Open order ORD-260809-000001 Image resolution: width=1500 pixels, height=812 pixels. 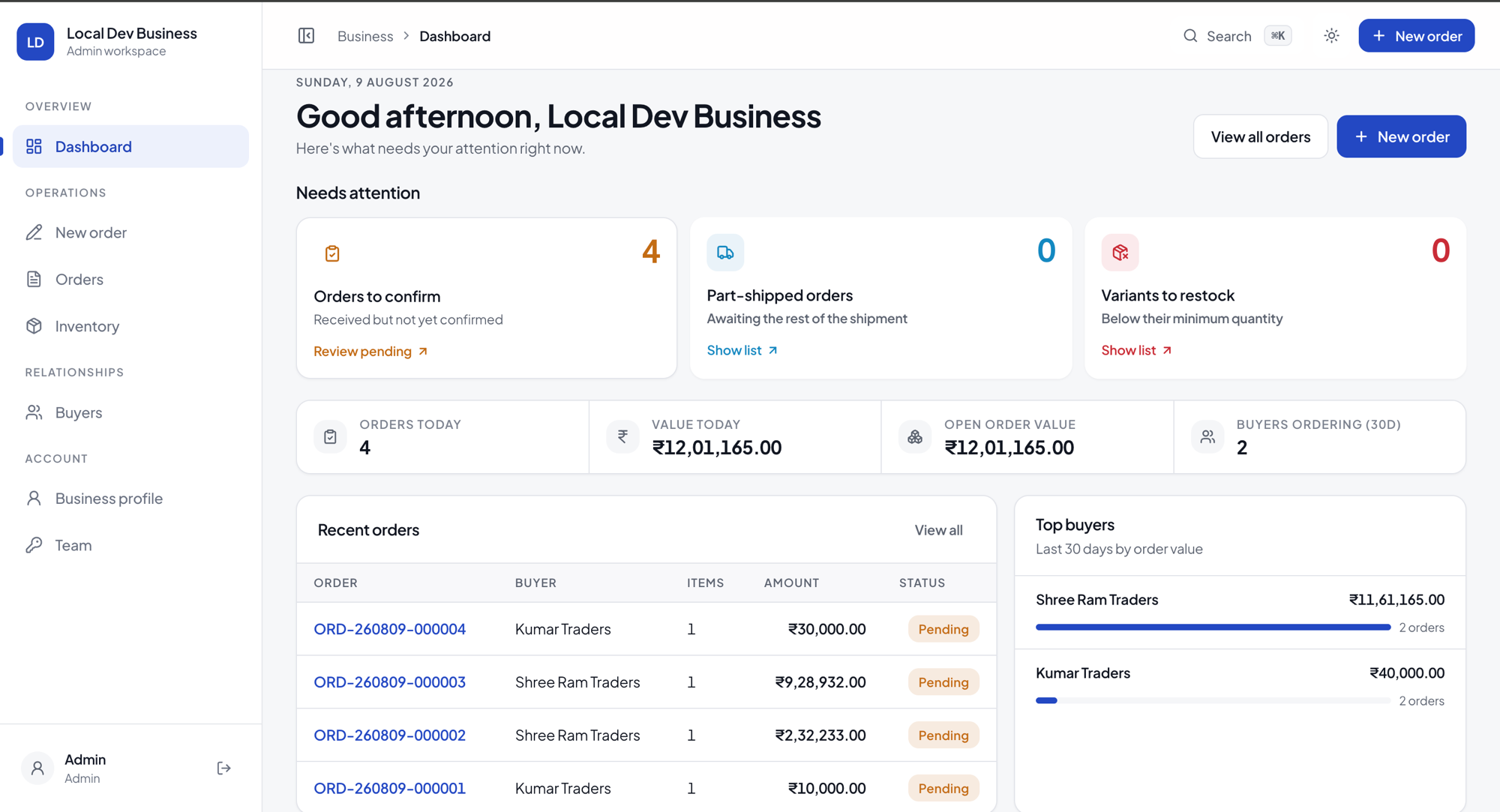[389, 789]
